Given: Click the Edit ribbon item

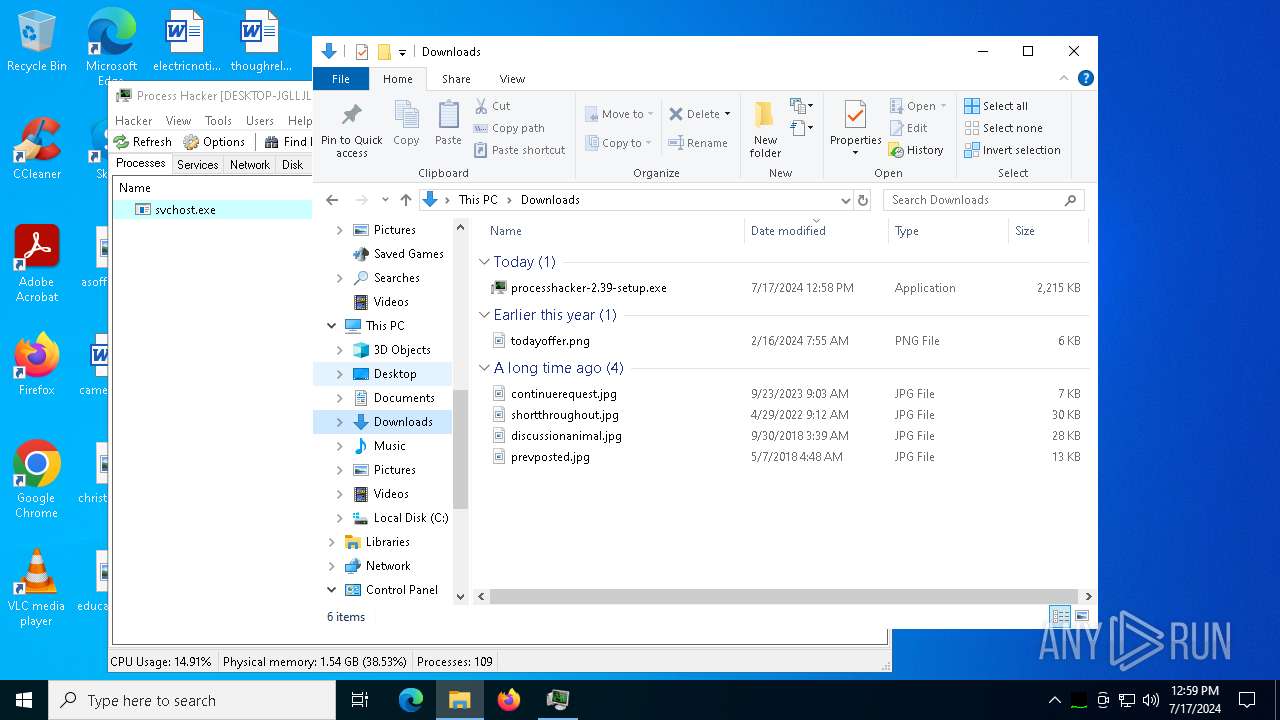Looking at the screenshot, I should click(x=908, y=128).
